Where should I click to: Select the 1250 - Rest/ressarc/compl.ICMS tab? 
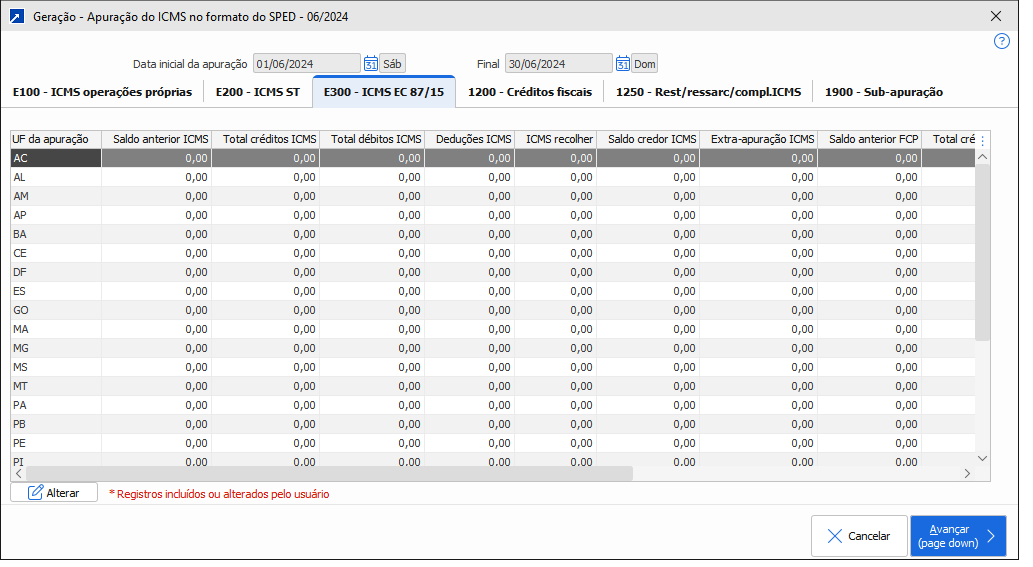click(708, 92)
